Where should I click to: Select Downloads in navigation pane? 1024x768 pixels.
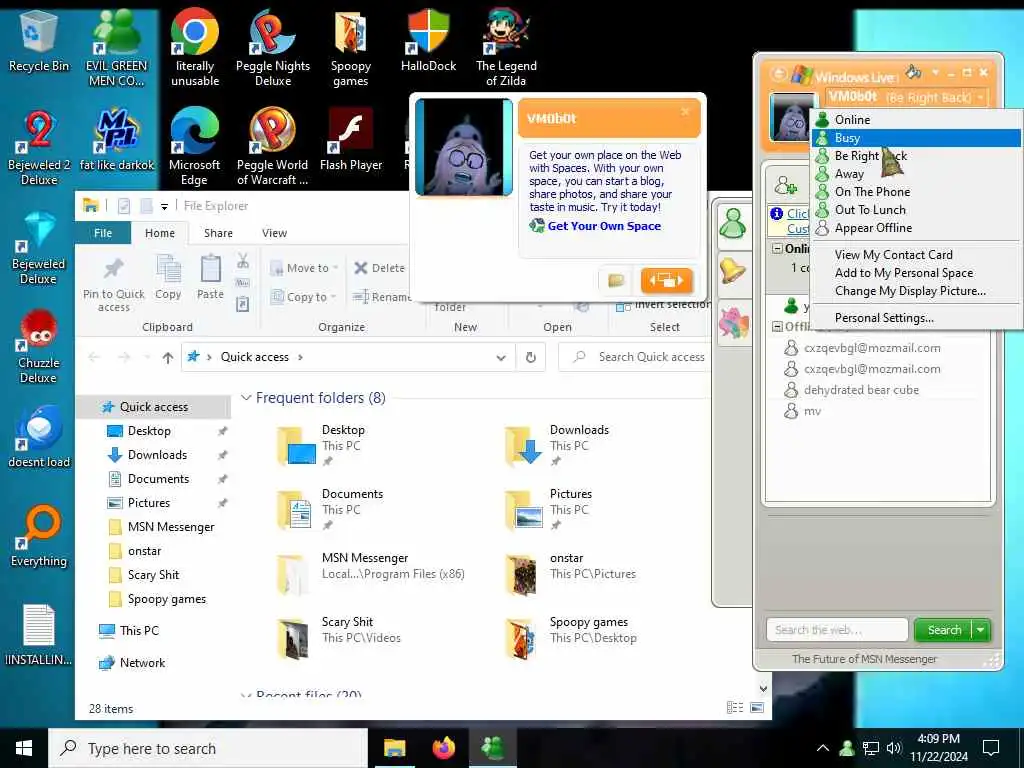point(157,455)
